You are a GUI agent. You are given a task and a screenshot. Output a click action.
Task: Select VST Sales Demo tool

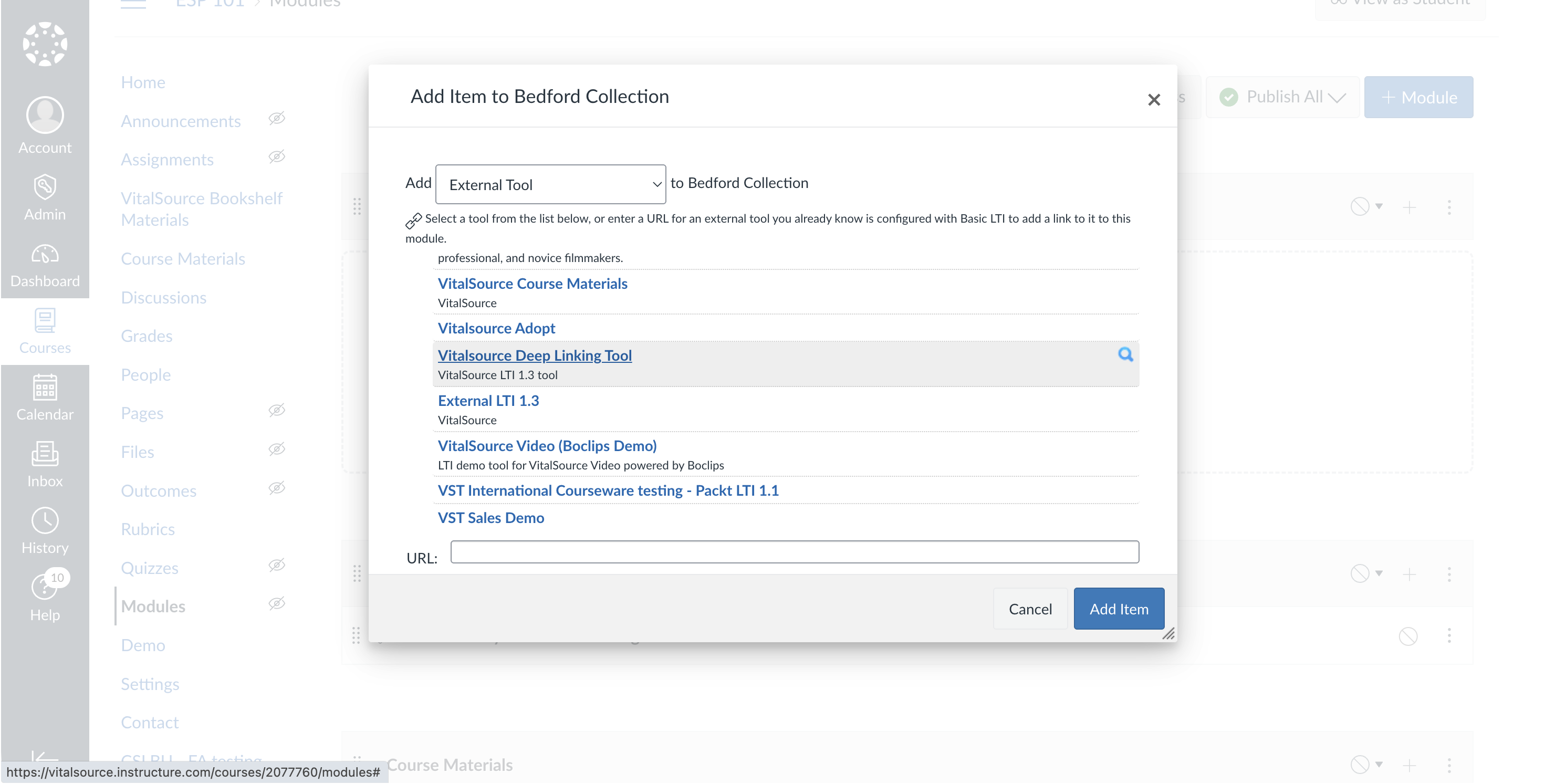pyautogui.click(x=491, y=518)
